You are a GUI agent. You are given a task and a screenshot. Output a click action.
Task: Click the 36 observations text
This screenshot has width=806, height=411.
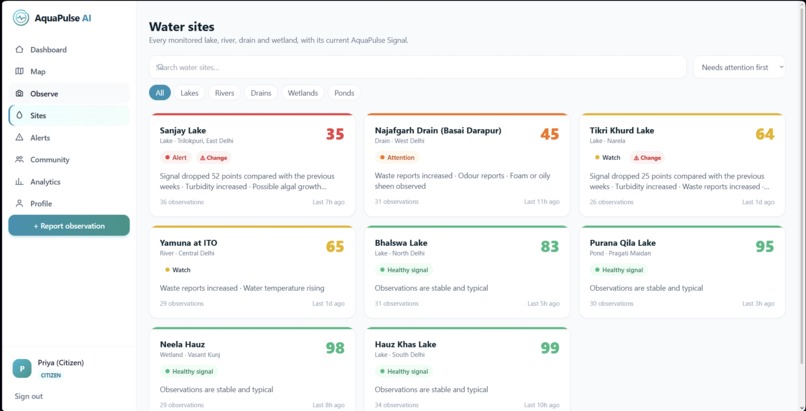(182, 202)
